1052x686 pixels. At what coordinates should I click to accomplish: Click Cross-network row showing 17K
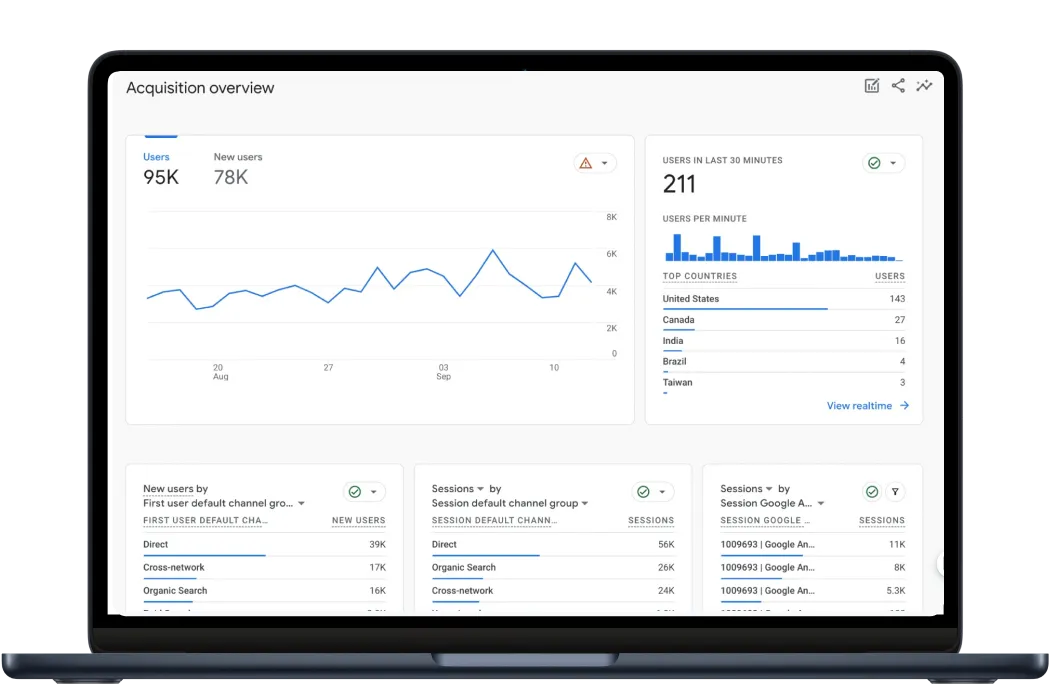(x=264, y=568)
